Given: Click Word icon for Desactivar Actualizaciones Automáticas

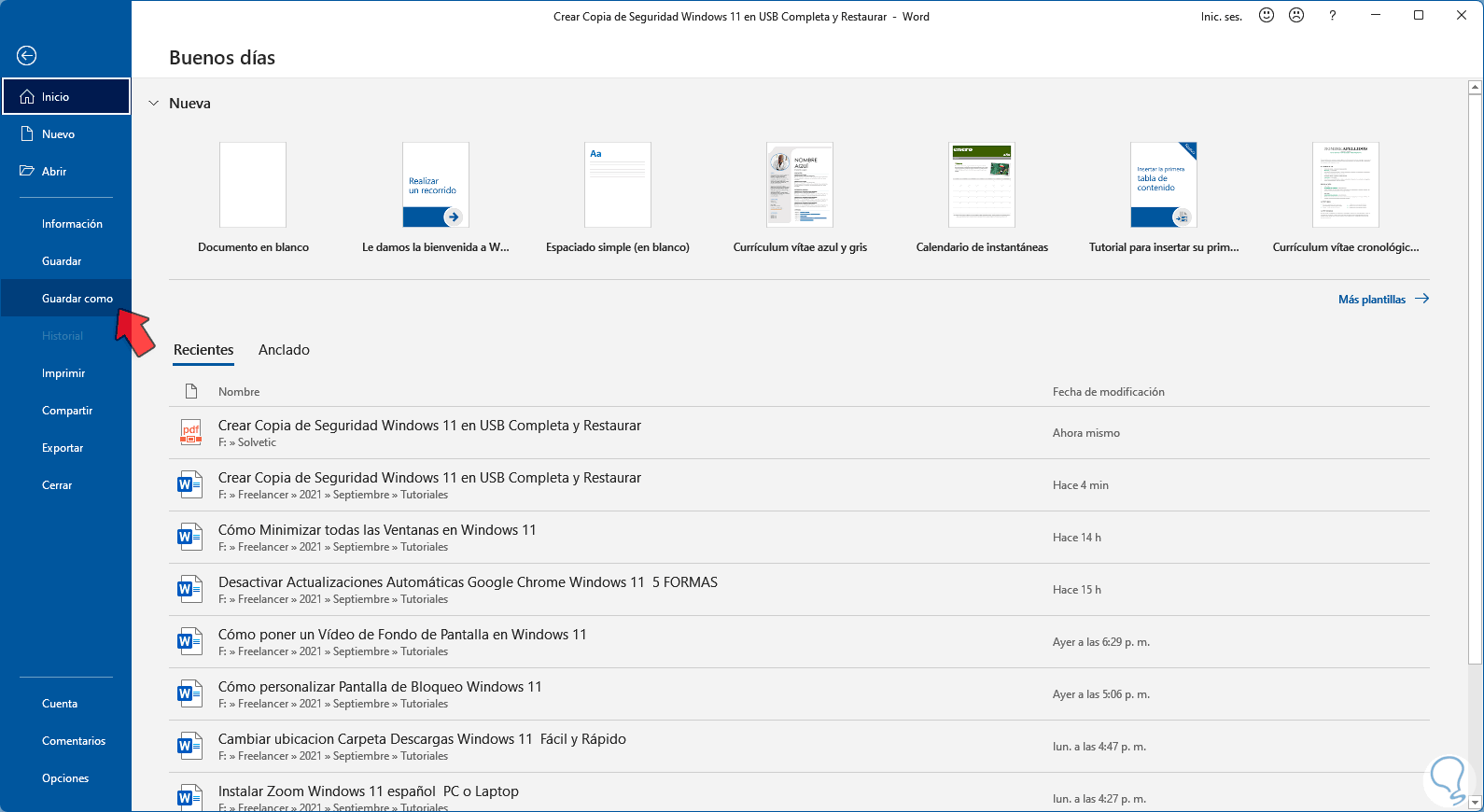Looking at the screenshot, I should pos(190,589).
